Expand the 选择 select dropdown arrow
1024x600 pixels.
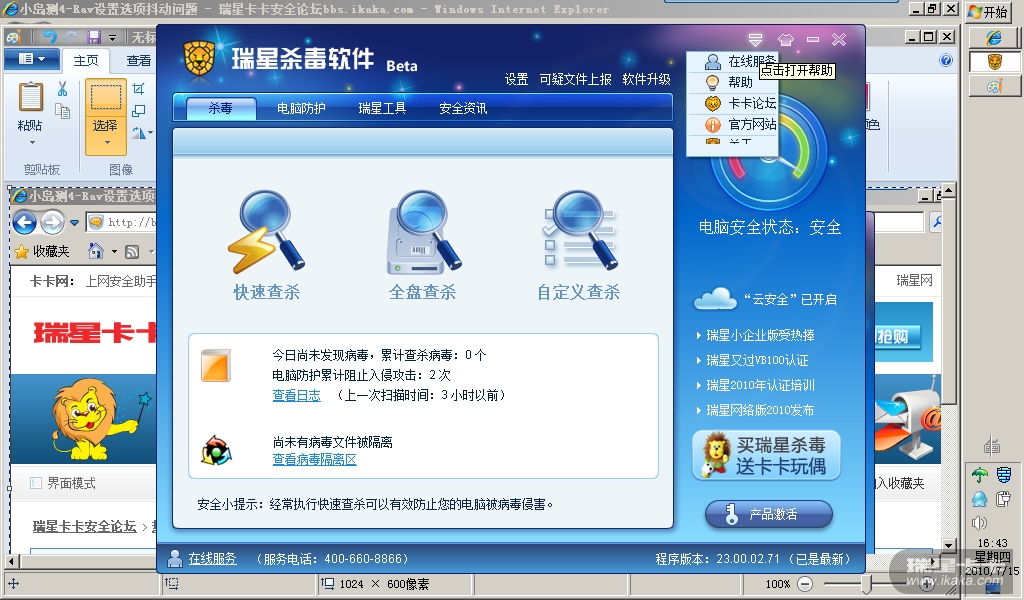coord(106,142)
